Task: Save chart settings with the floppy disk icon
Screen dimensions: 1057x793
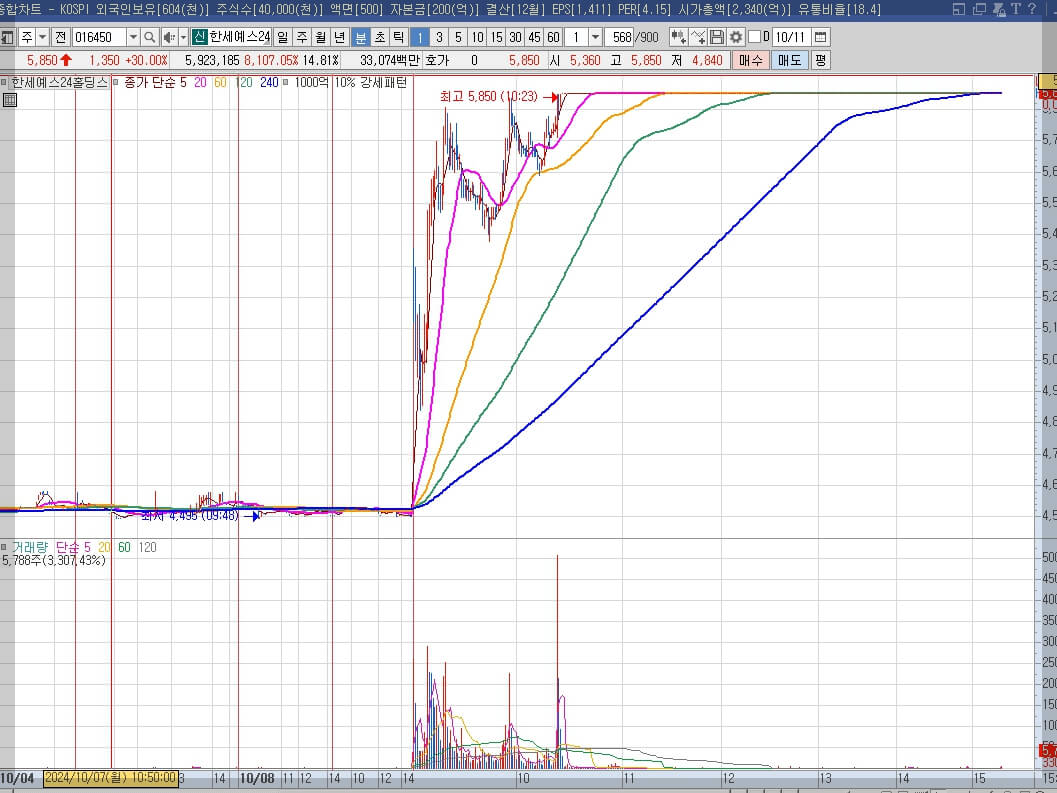Action: (717, 36)
